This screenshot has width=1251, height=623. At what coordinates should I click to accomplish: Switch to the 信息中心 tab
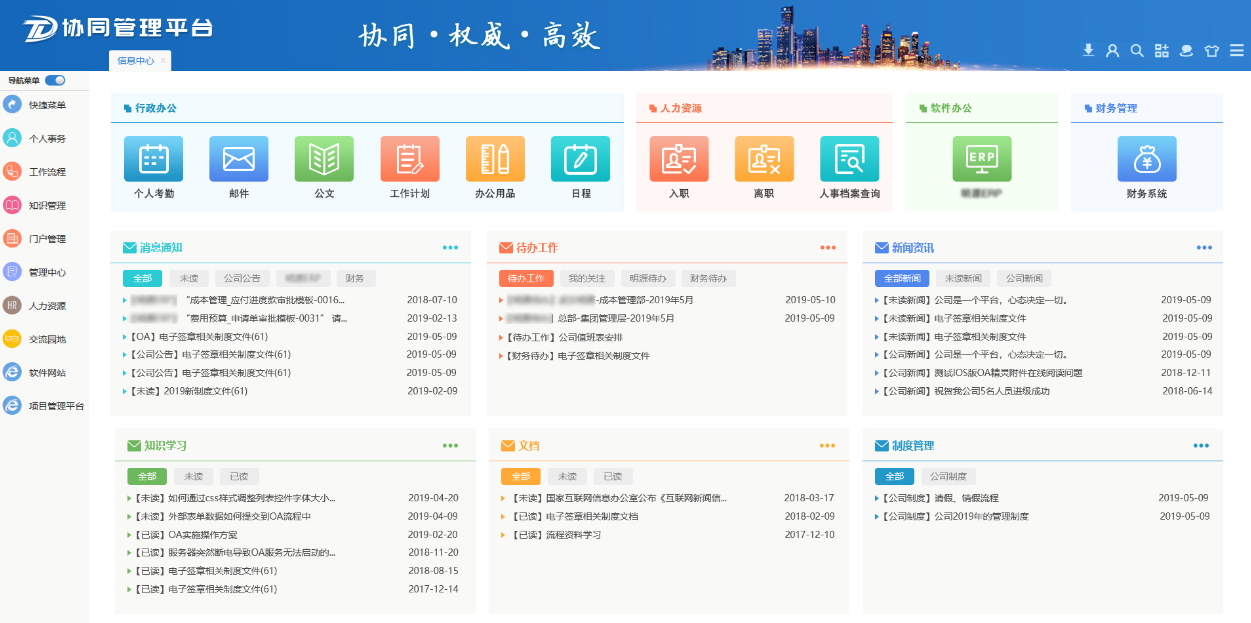135,60
